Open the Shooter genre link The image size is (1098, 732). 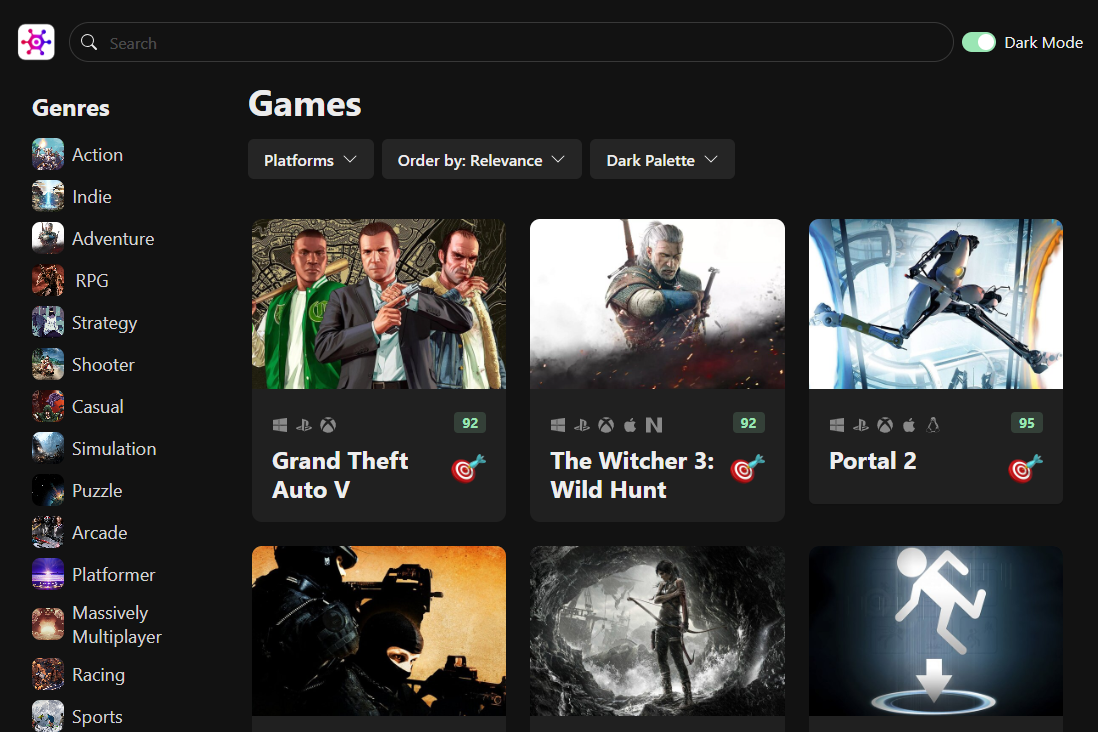point(103,365)
